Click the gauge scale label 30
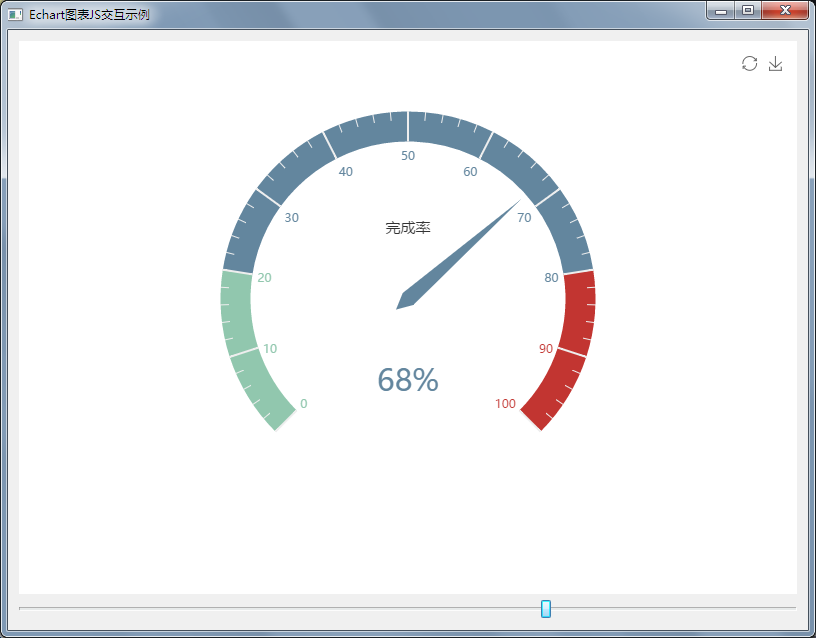This screenshot has height=638, width=816. tap(292, 218)
